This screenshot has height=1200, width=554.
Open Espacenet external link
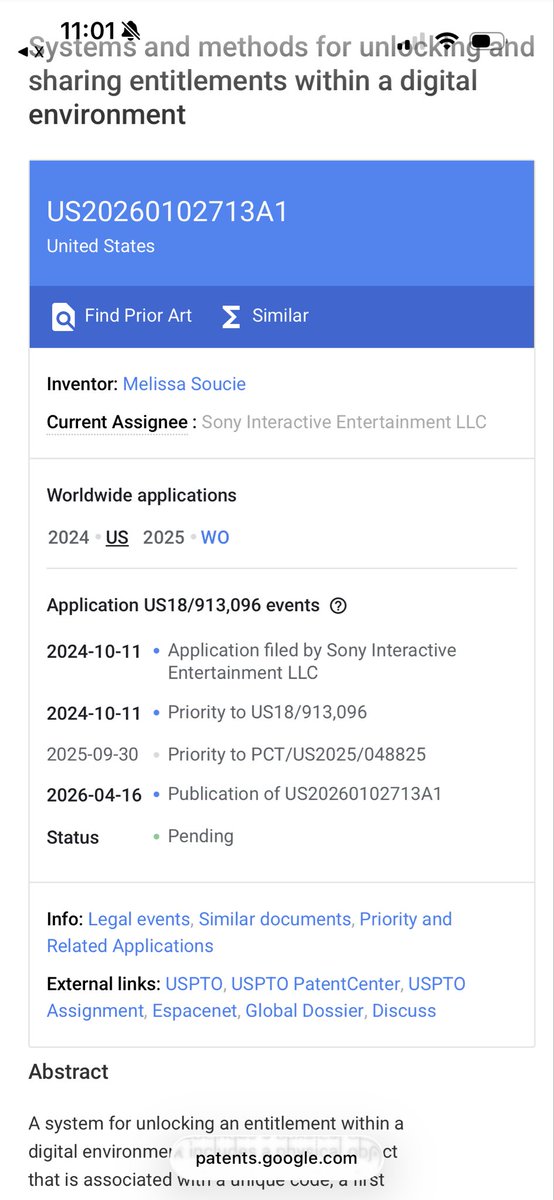tap(195, 1011)
